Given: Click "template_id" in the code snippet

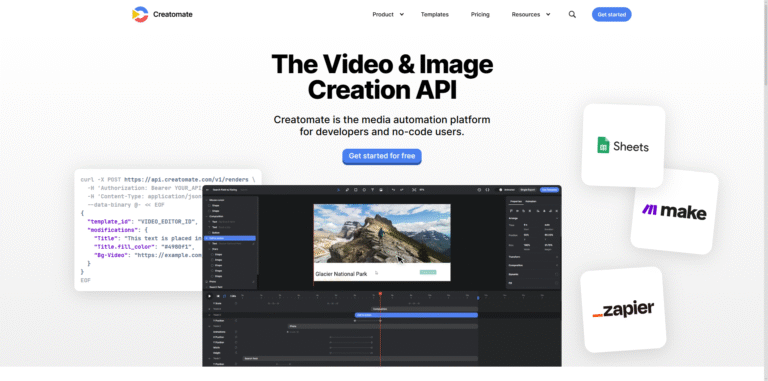Looking at the screenshot, I should [109, 221].
